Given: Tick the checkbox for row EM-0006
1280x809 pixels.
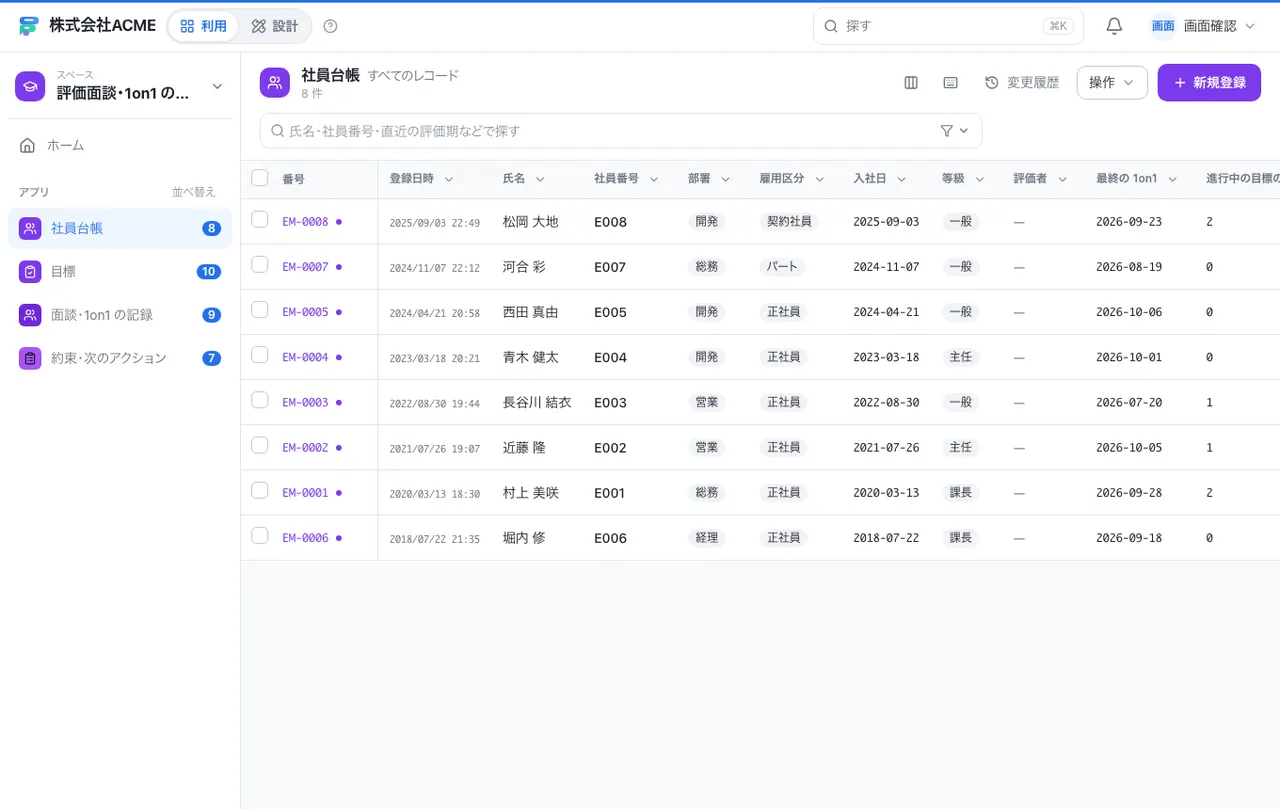Looking at the screenshot, I should [260, 536].
